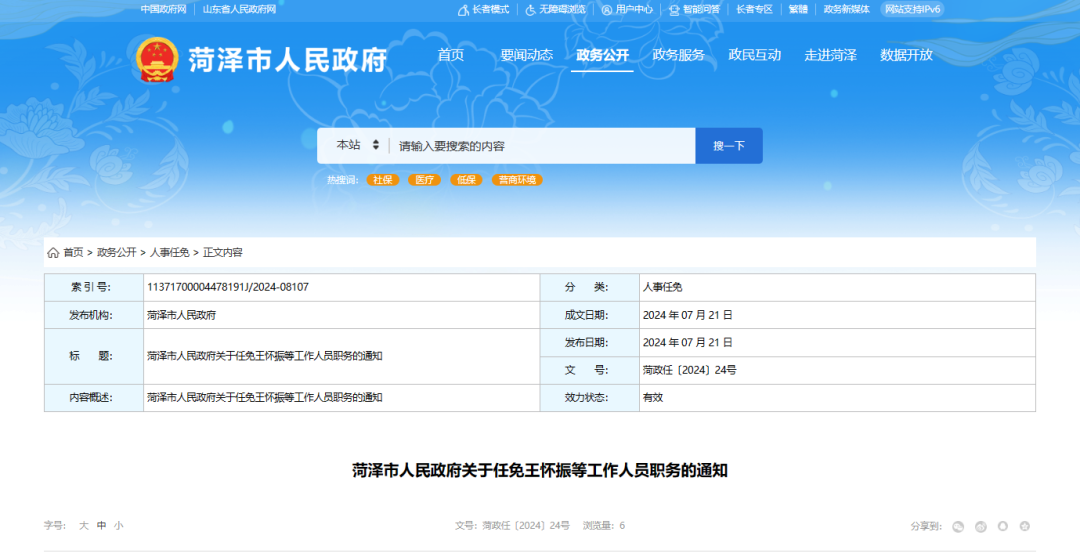This screenshot has height=557, width=1080.
Task: Open 长者专区 link
Action: coord(754,10)
